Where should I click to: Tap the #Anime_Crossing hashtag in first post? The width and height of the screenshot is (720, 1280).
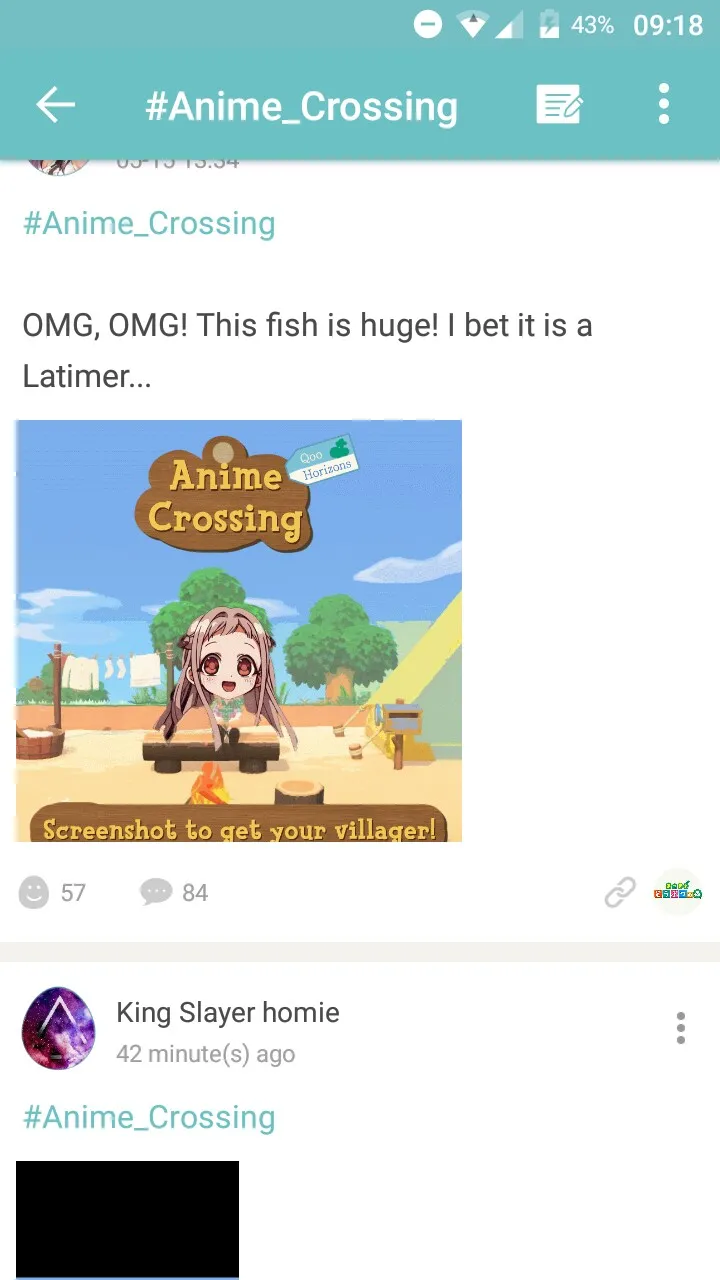[149, 223]
